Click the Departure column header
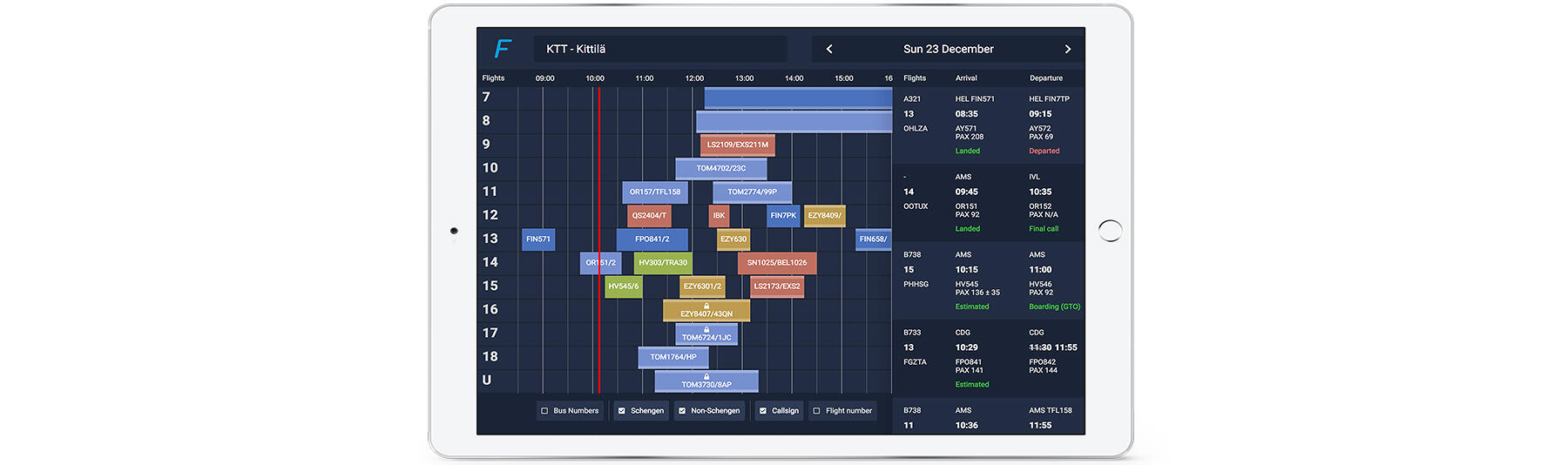The width and height of the screenshot is (1568, 465). coord(1046,78)
